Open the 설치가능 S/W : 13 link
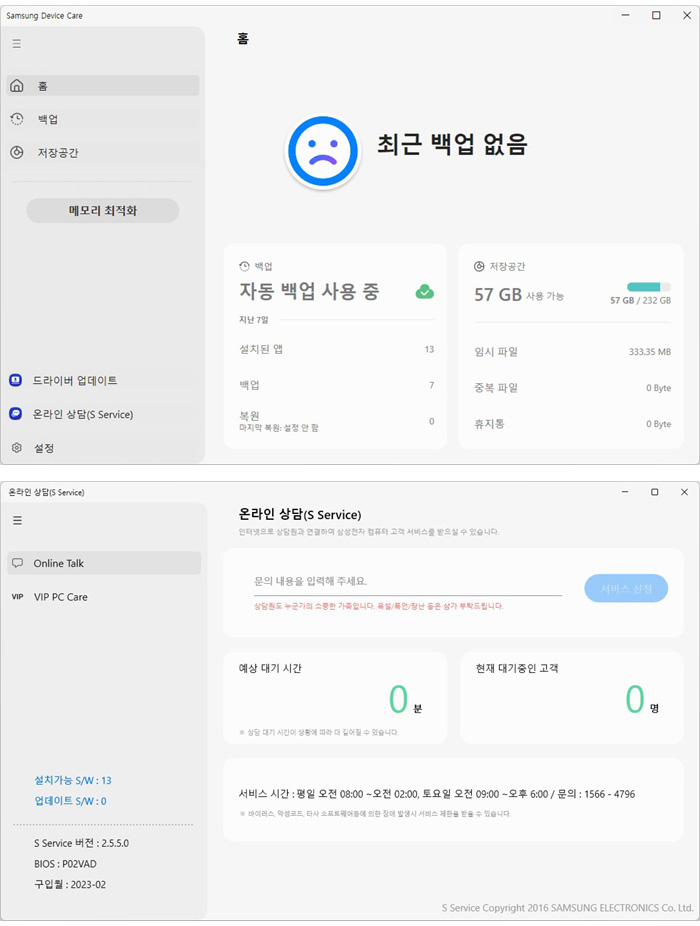Screen dimensions: 700x926 [x=73, y=780]
